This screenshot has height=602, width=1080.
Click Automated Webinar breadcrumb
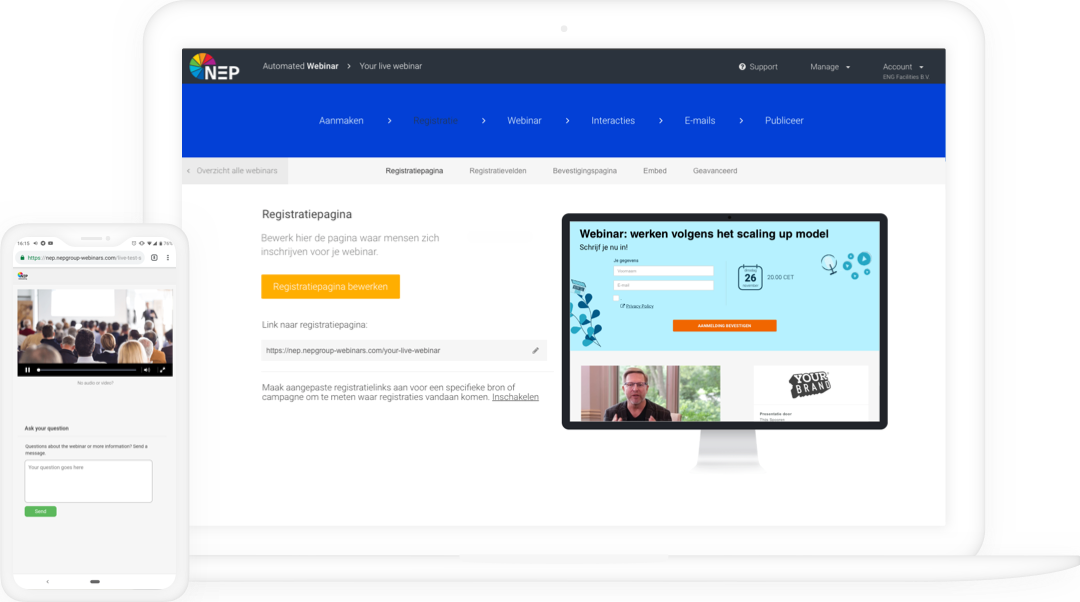[x=300, y=66]
